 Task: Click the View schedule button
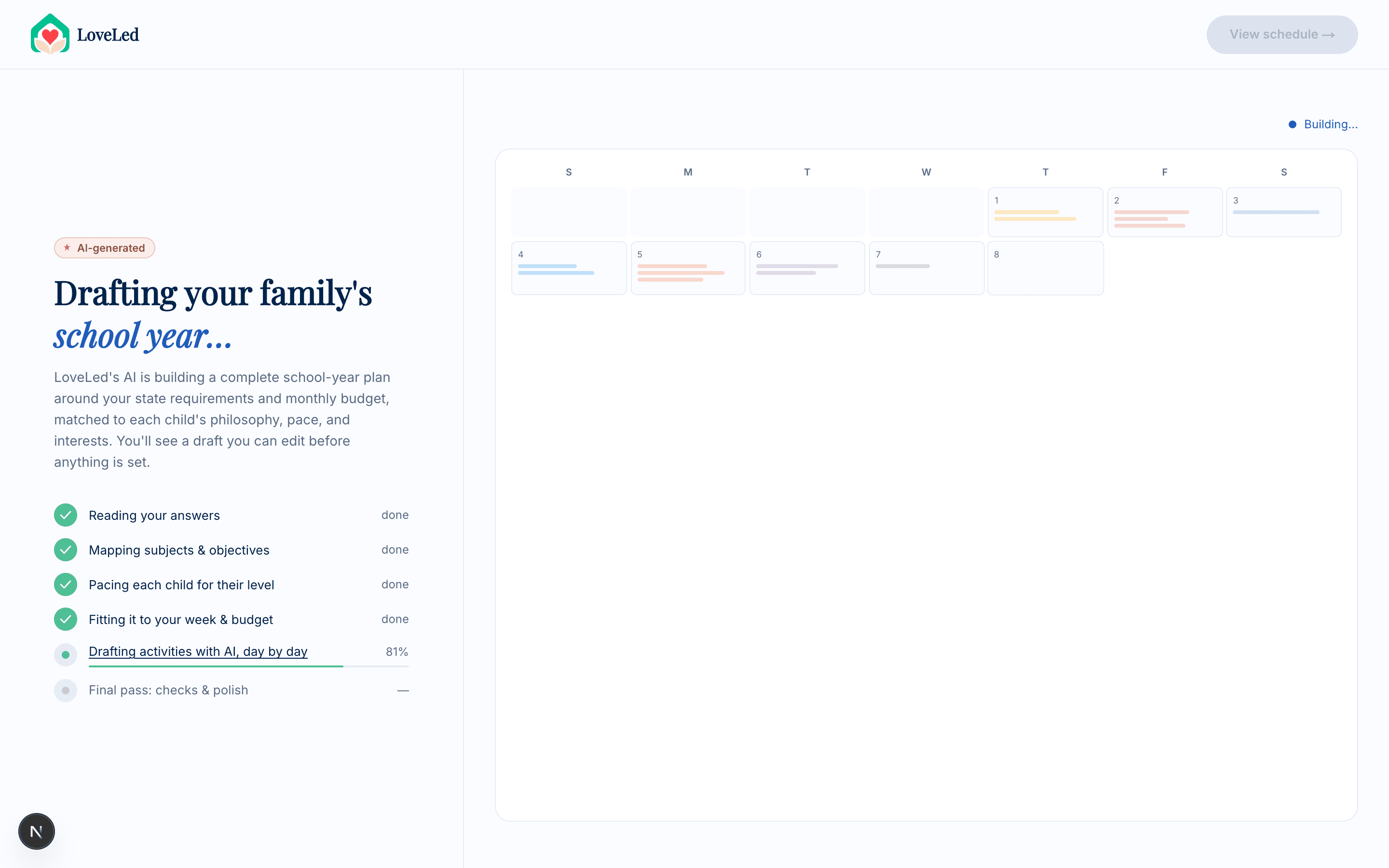1281,34
